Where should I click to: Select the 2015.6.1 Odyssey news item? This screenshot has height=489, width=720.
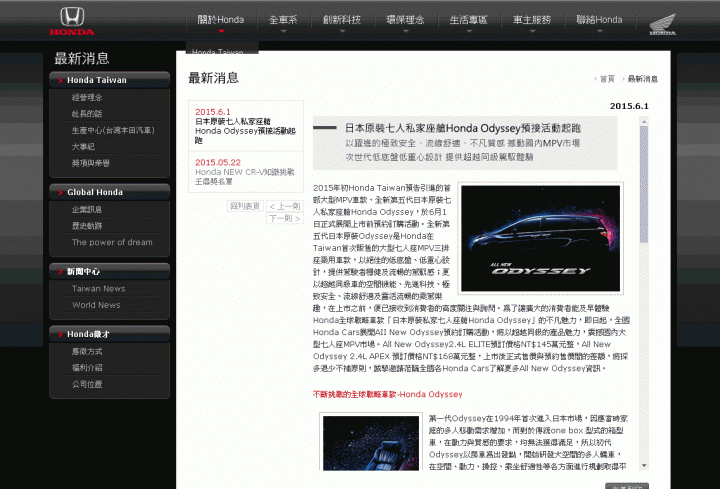click(246, 126)
